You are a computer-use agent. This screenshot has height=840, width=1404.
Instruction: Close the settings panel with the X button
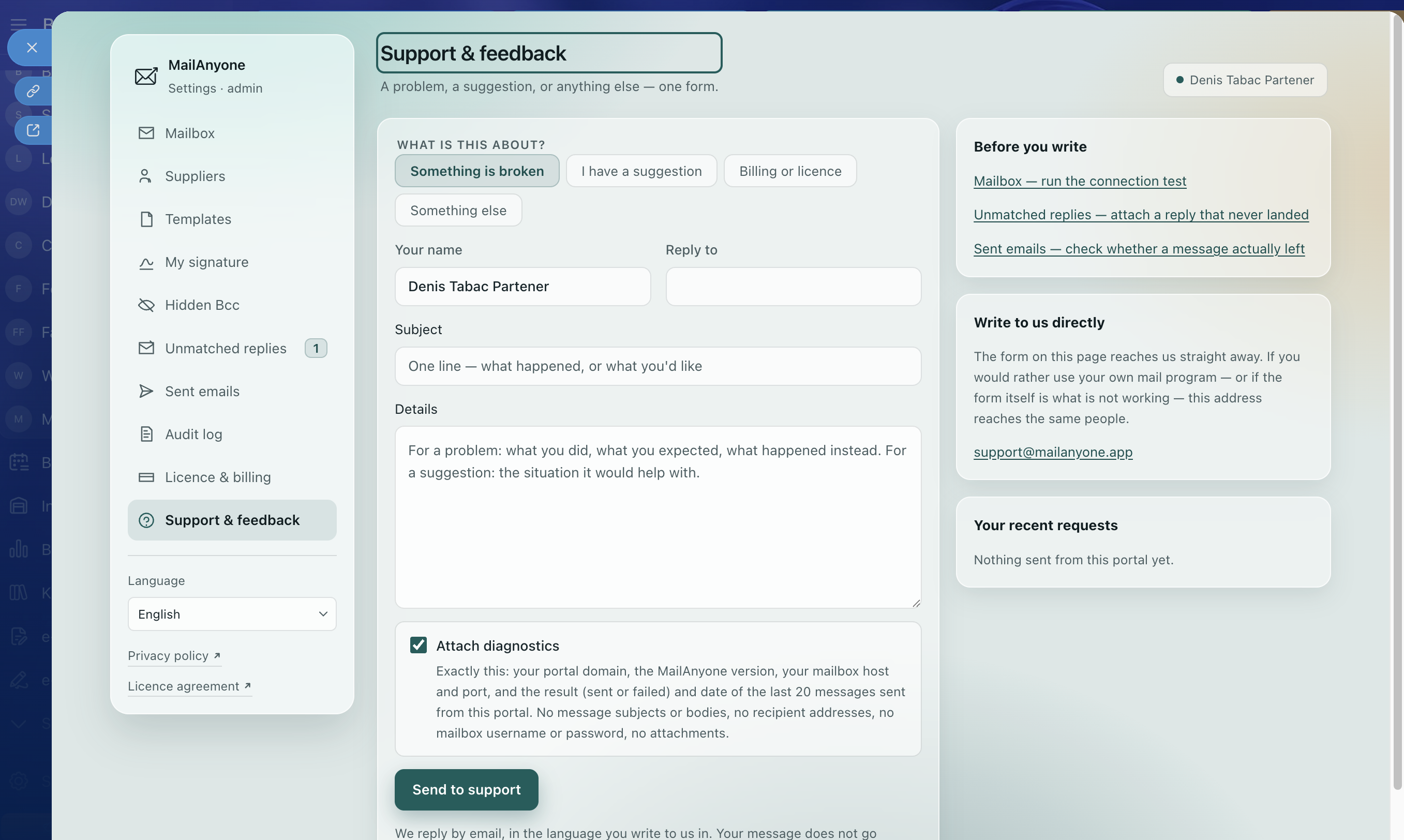point(32,48)
